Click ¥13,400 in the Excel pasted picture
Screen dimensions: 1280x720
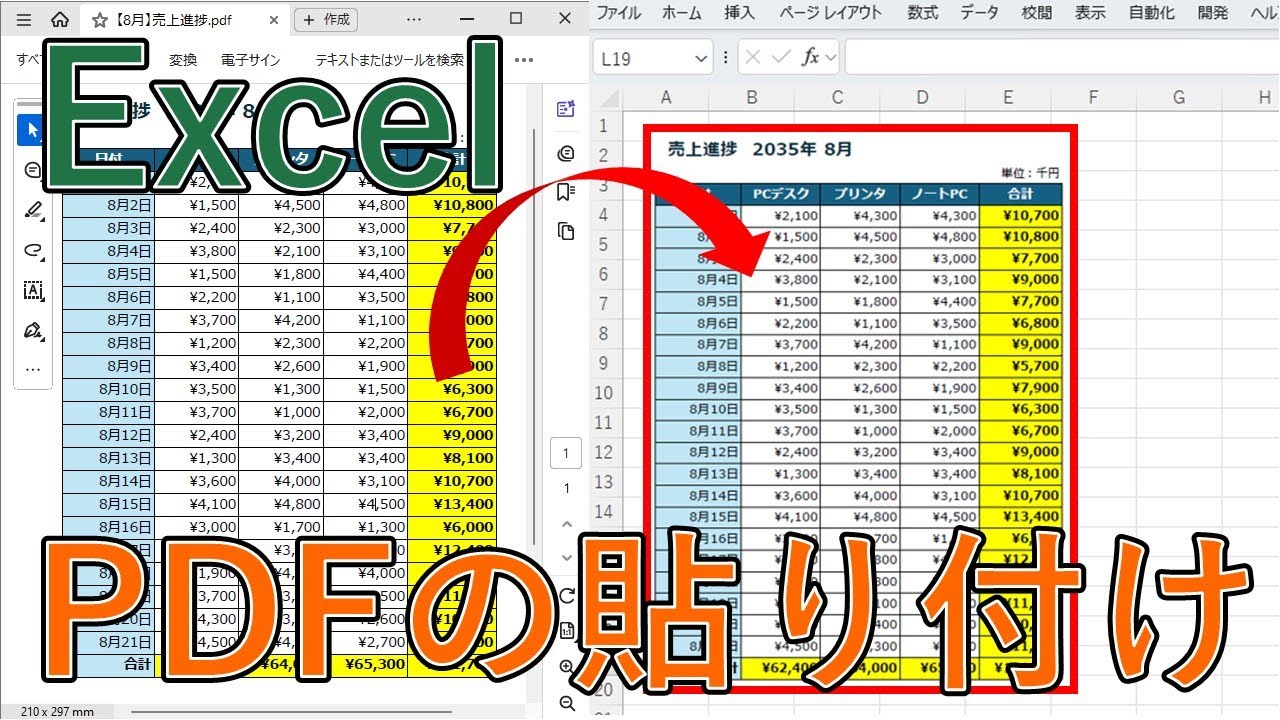click(x=1022, y=516)
